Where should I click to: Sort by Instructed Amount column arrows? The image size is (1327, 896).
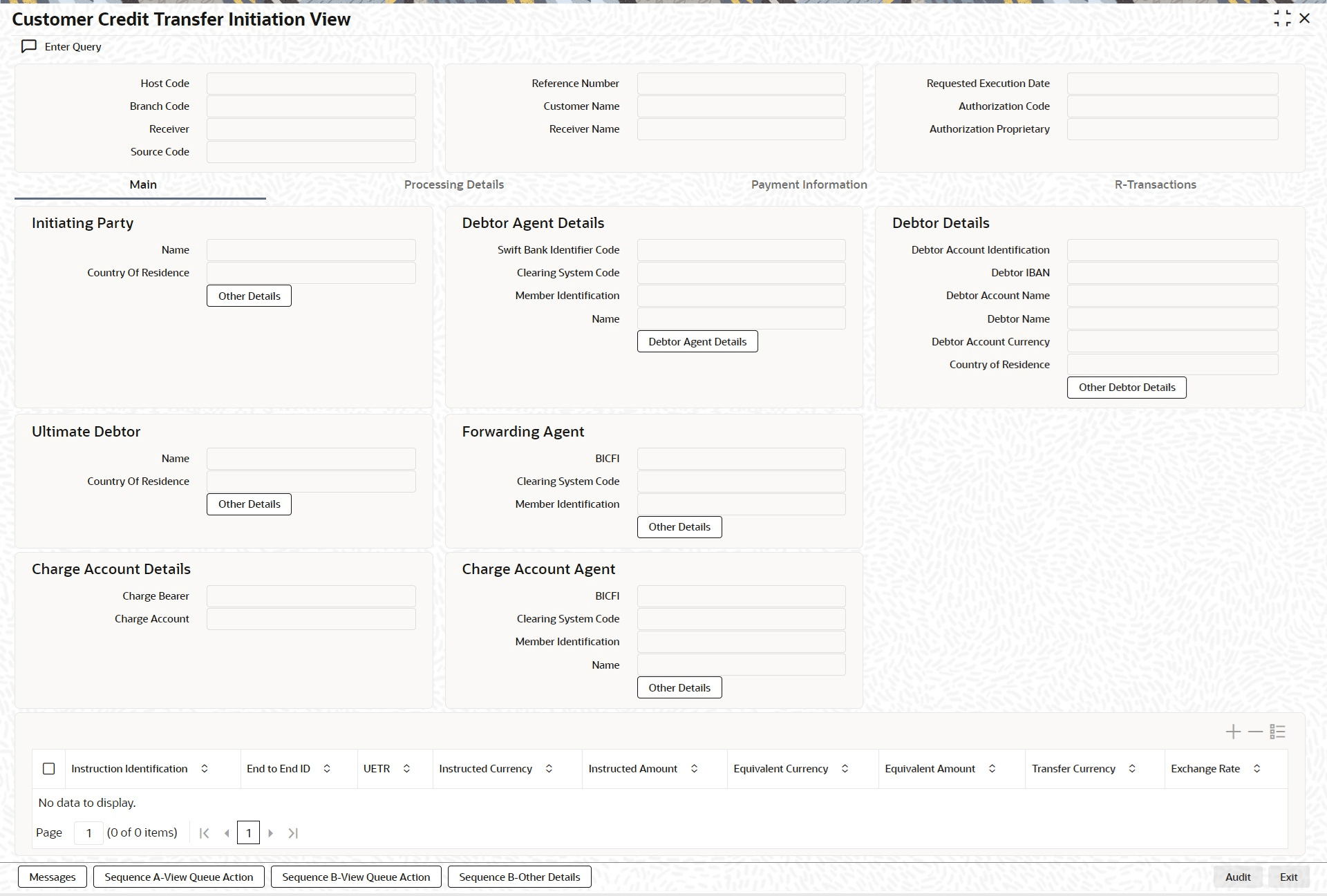[x=694, y=769]
